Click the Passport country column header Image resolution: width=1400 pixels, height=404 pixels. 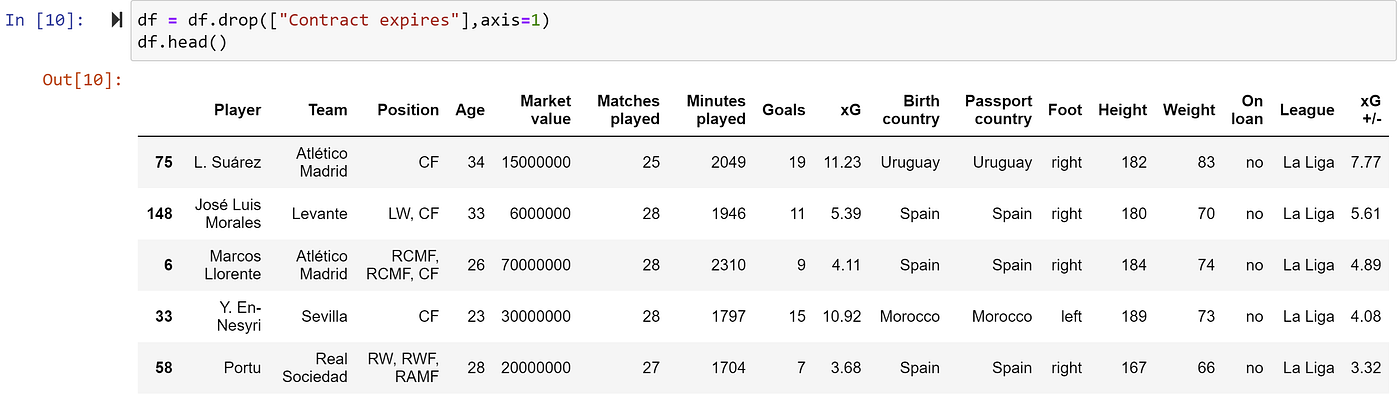[x=998, y=110]
